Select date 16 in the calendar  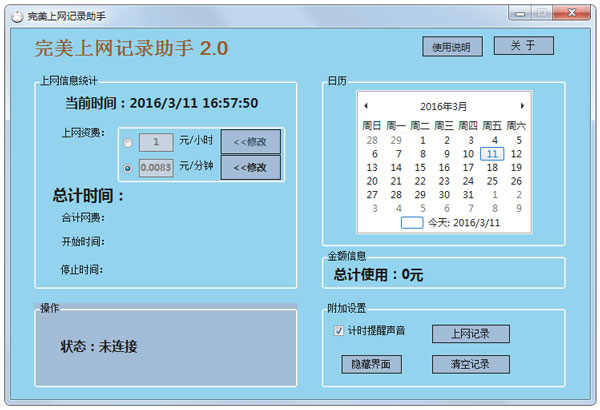(x=444, y=168)
